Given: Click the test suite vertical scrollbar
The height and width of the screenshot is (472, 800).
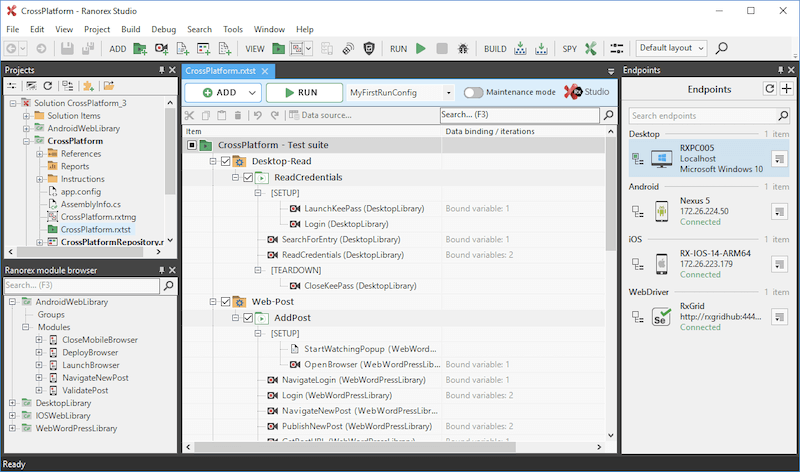Looking at the screenshot, I should point(610,194).
